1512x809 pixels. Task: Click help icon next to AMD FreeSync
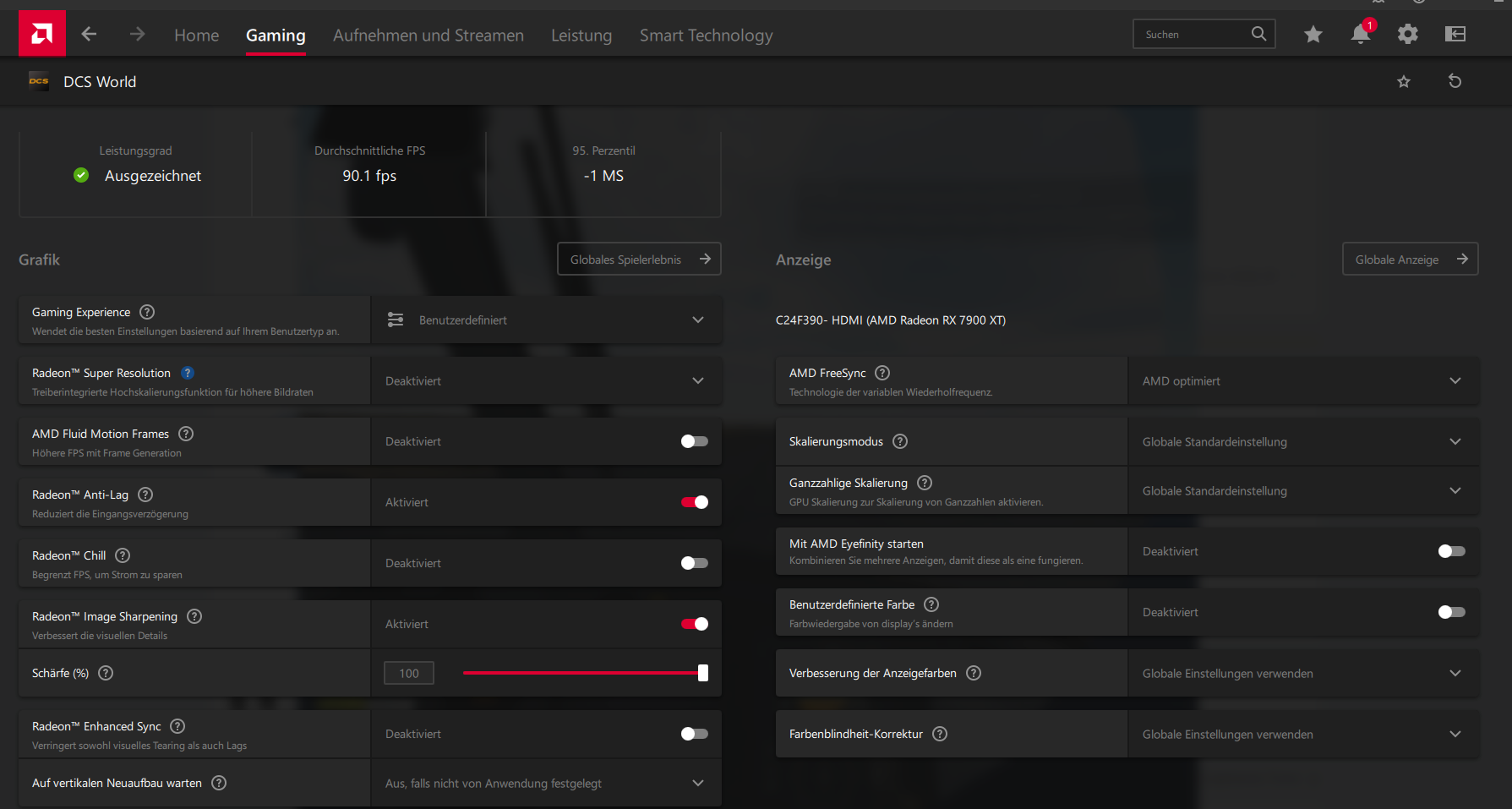click(x=882, y=373)
